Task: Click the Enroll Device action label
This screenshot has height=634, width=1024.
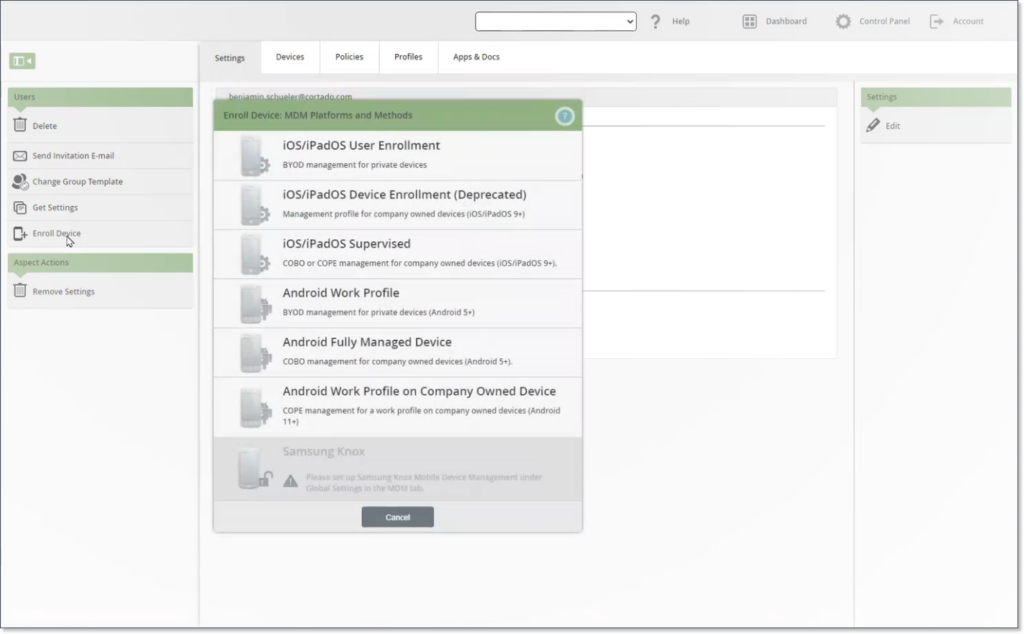Action: coord(57,233)
